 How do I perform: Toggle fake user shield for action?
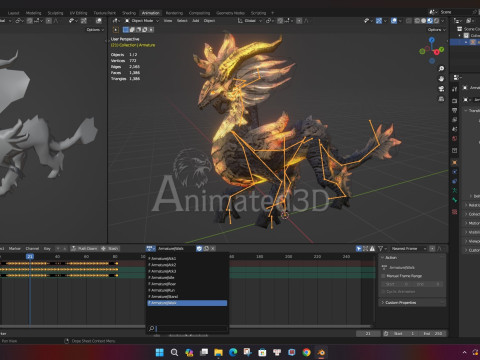[x=199, y=248]
